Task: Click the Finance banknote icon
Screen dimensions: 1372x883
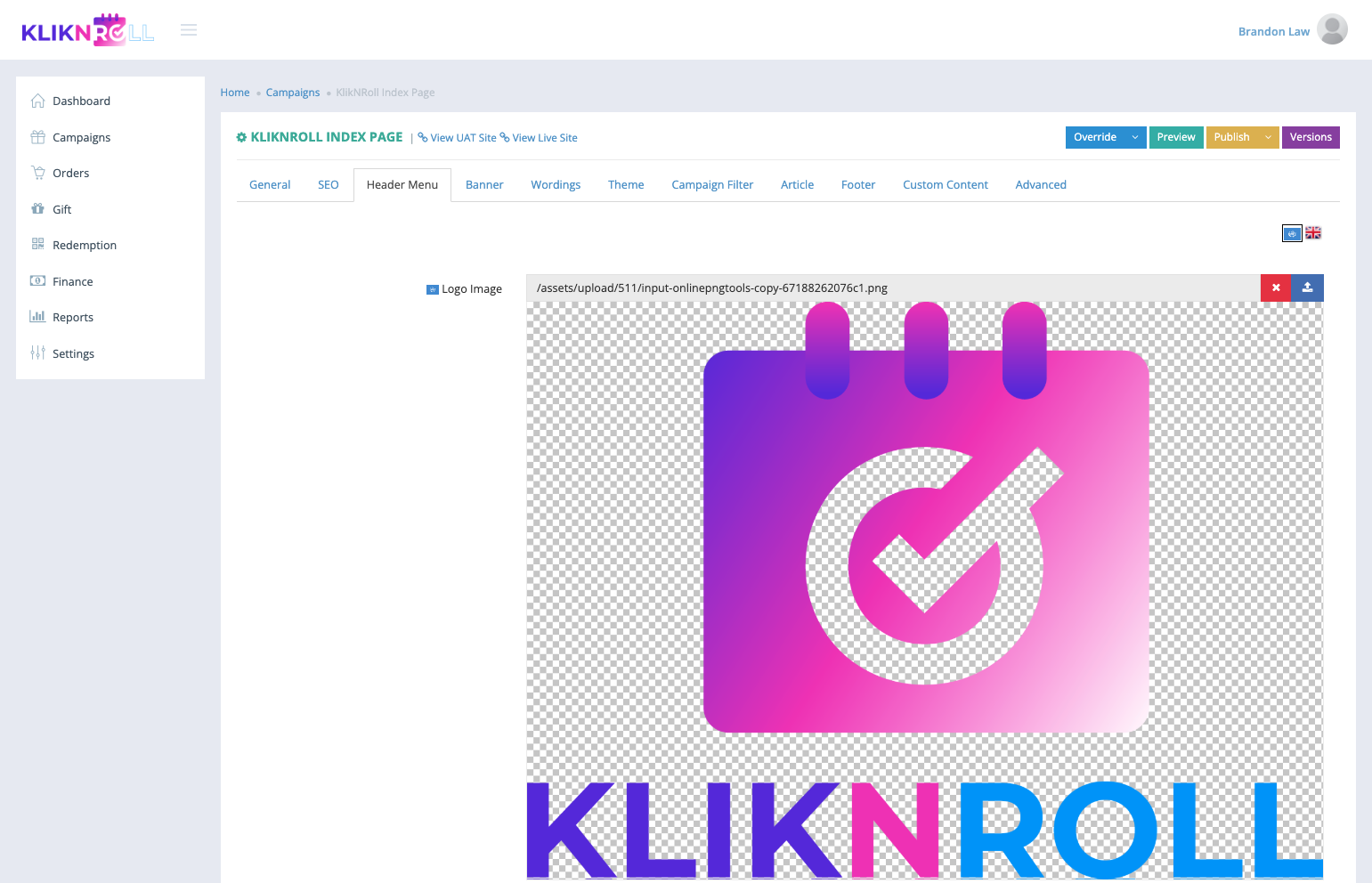Action: coord(37,281)
